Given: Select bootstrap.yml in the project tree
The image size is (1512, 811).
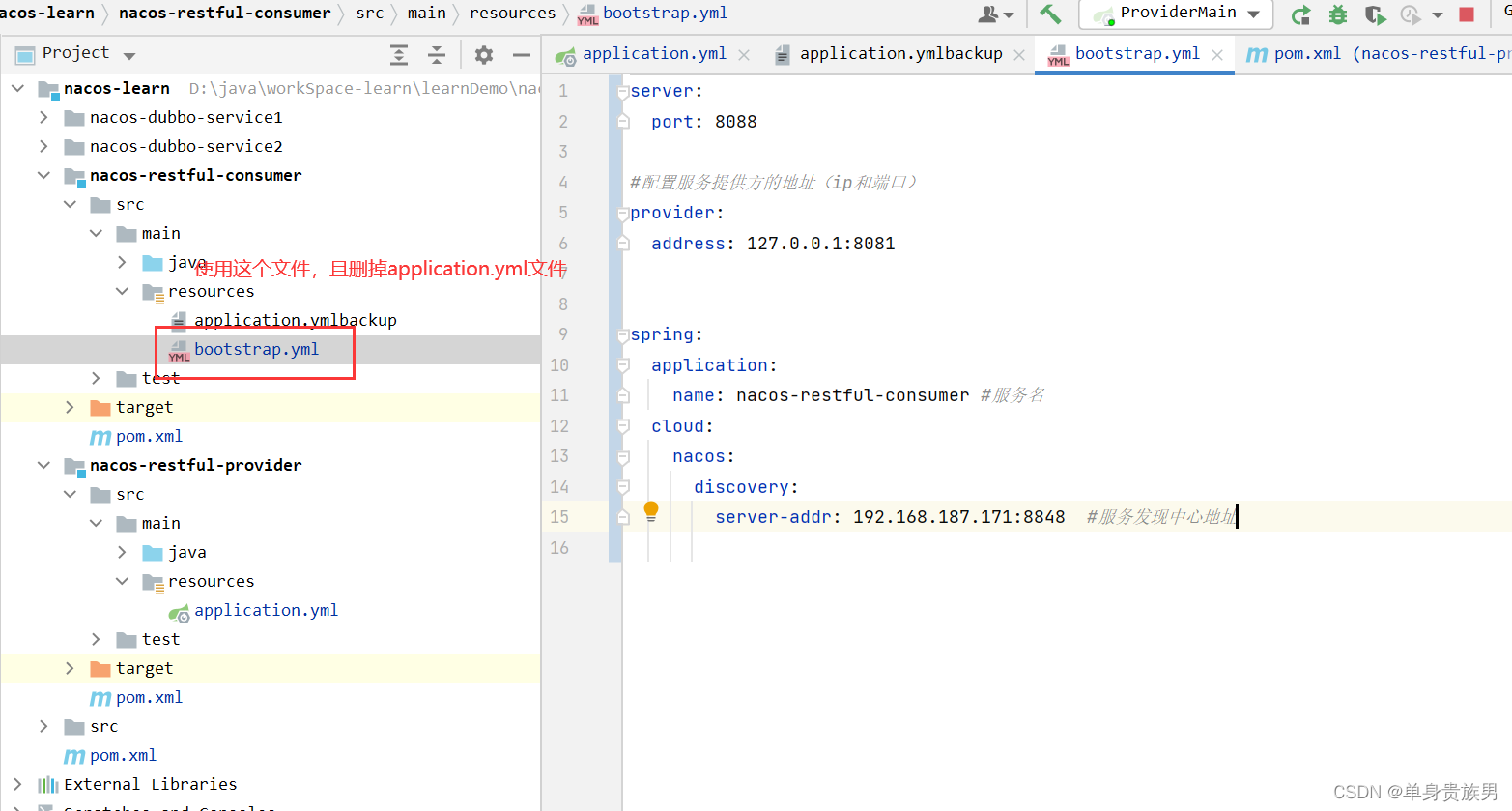Looking at the screenshot, I should pyautogui.click(x=256, y=349).
